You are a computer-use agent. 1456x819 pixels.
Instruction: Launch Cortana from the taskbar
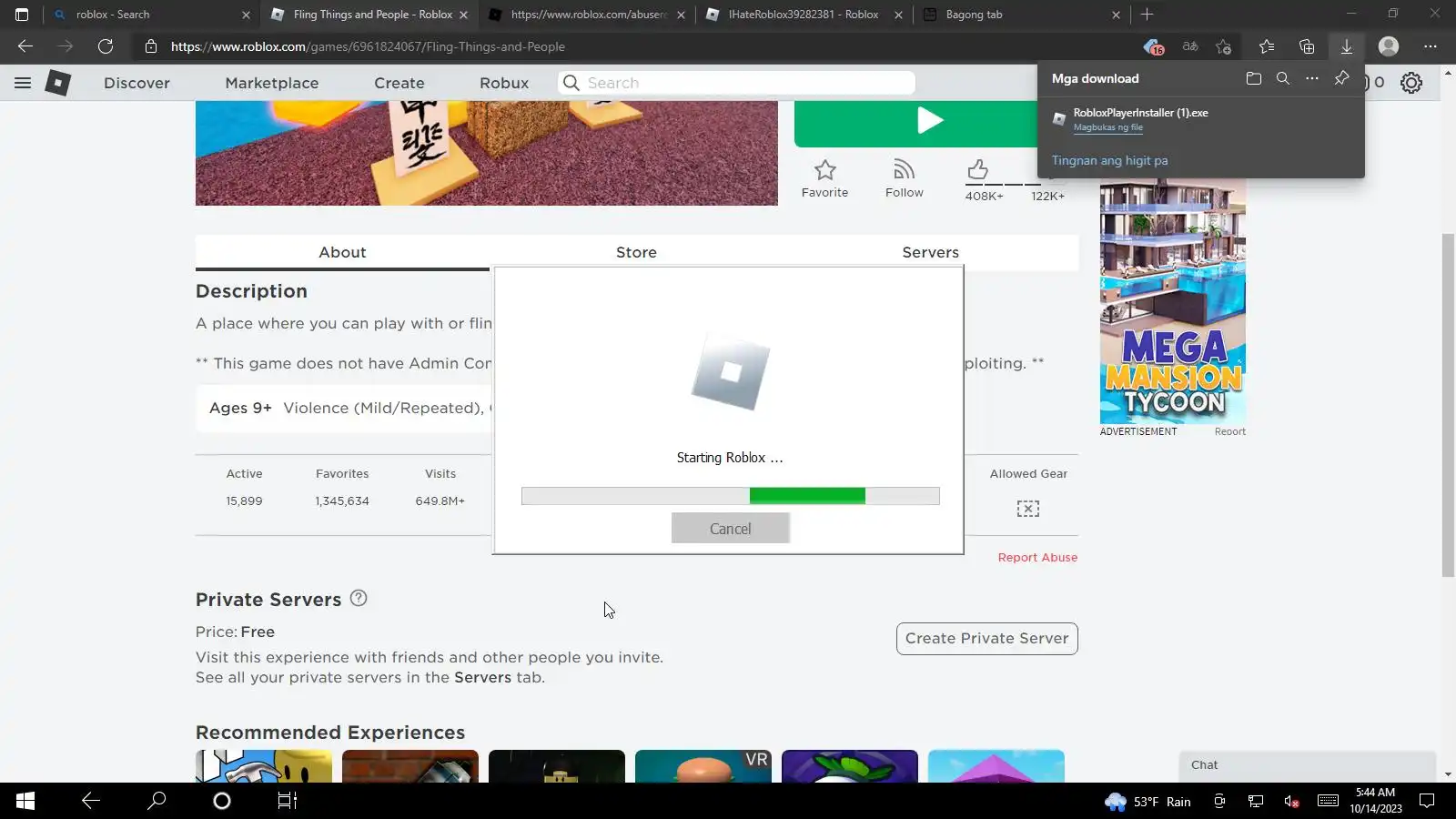(222, 801)
